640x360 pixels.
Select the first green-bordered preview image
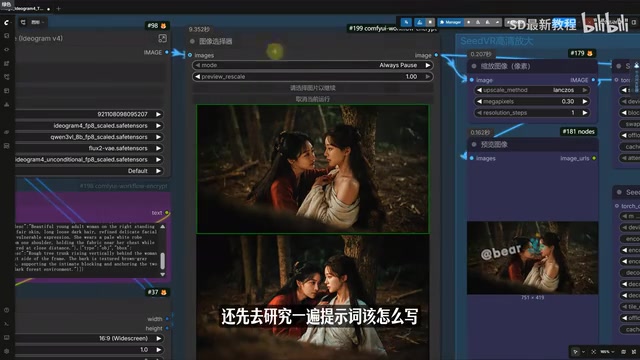(313, 169)
